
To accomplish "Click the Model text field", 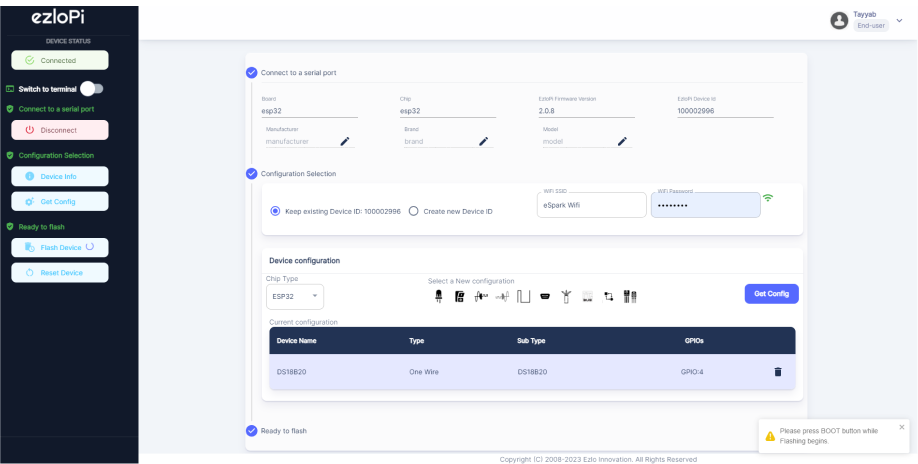I will pyautogui.click(x=578, y=141).
